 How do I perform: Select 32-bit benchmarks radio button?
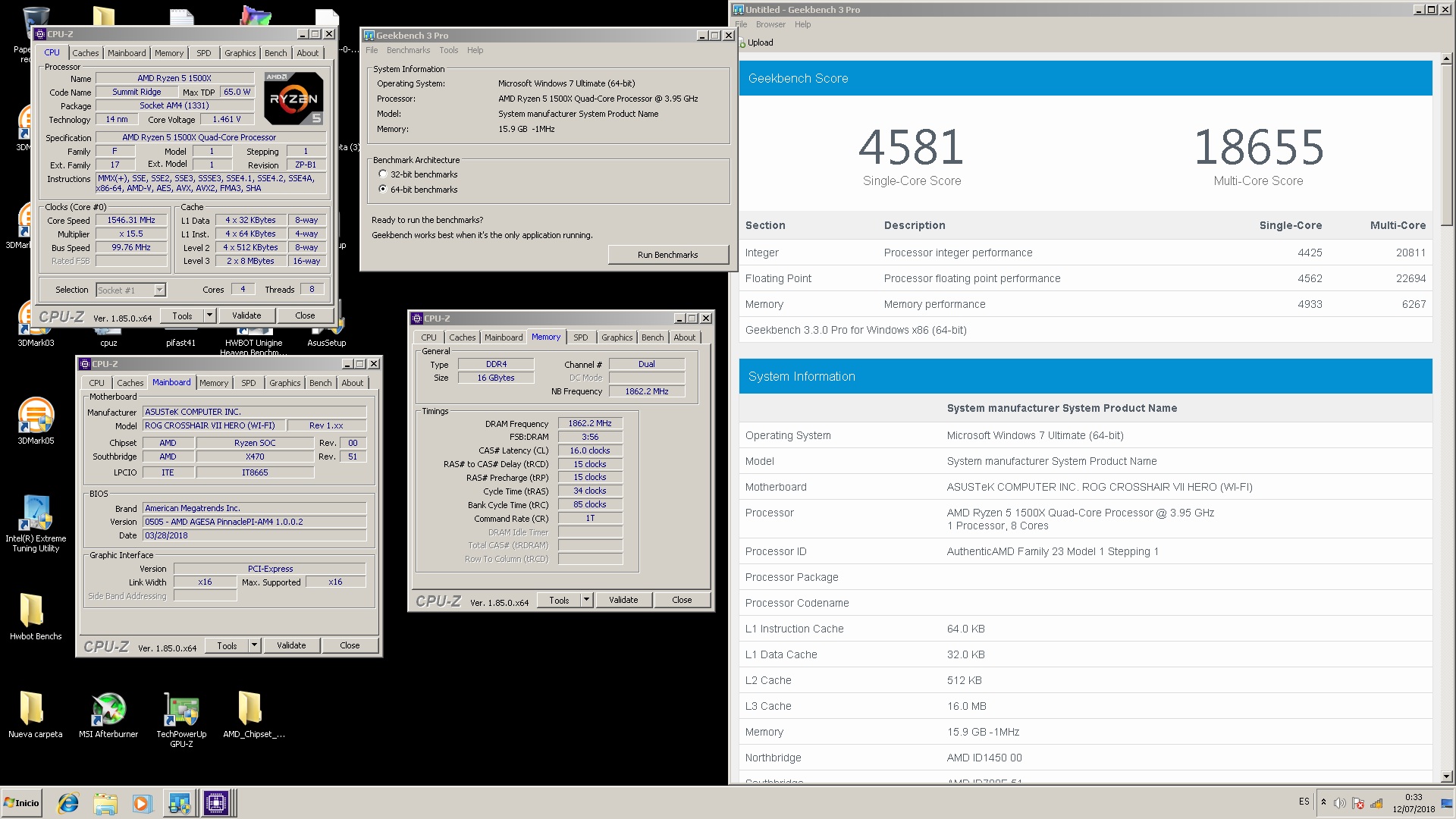coord(383,174)
